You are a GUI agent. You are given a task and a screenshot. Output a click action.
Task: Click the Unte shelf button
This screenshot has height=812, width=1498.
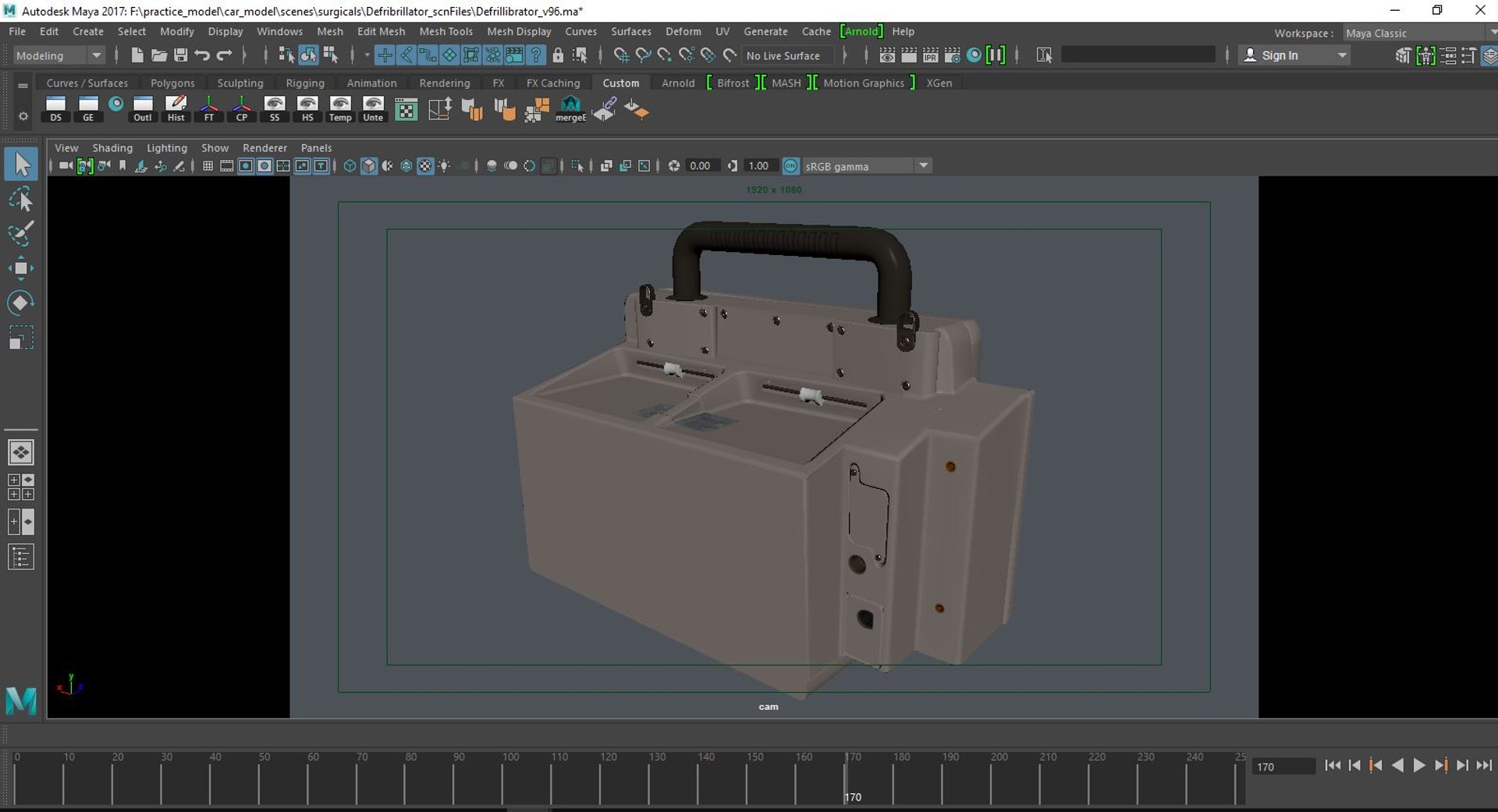click(373, 109)
